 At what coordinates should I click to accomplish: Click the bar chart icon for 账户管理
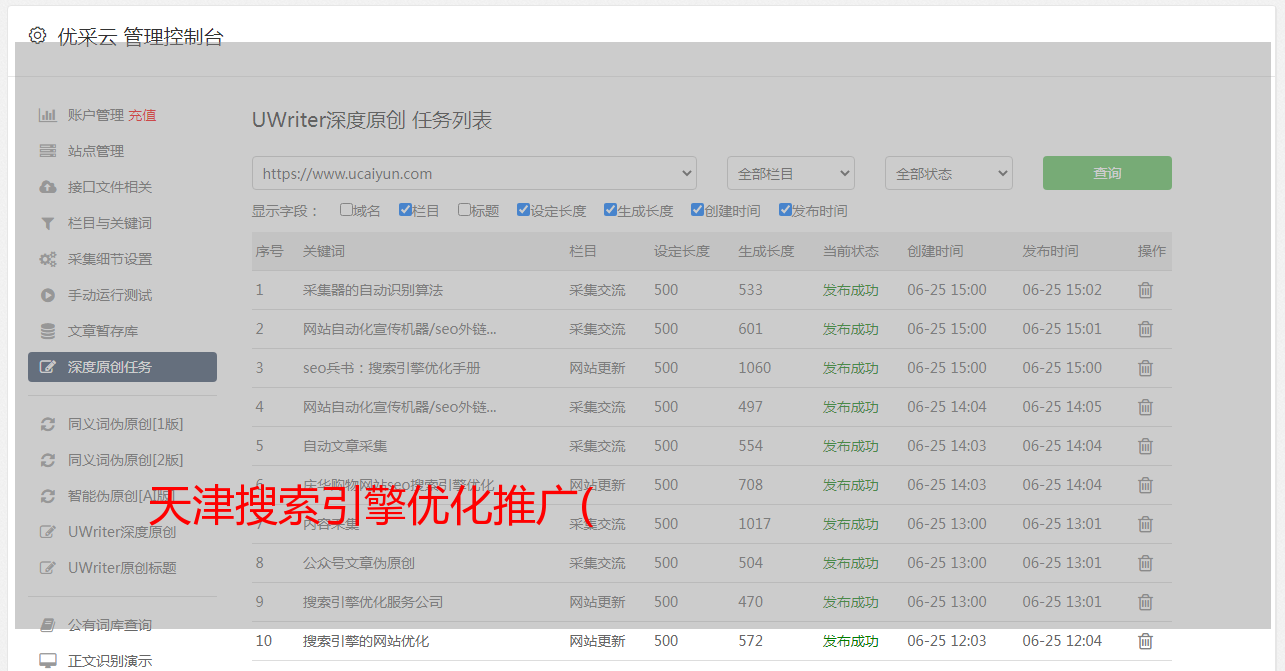pyautogui.click(x=47, y=115)
